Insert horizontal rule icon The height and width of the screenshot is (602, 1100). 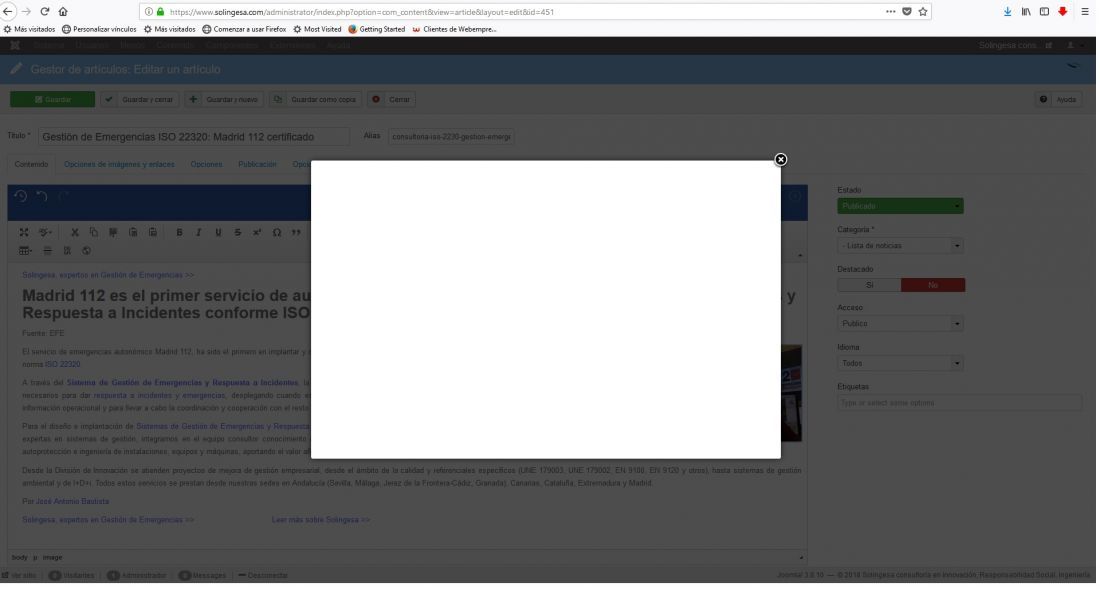pyautogui.click(x=48, y=250)
